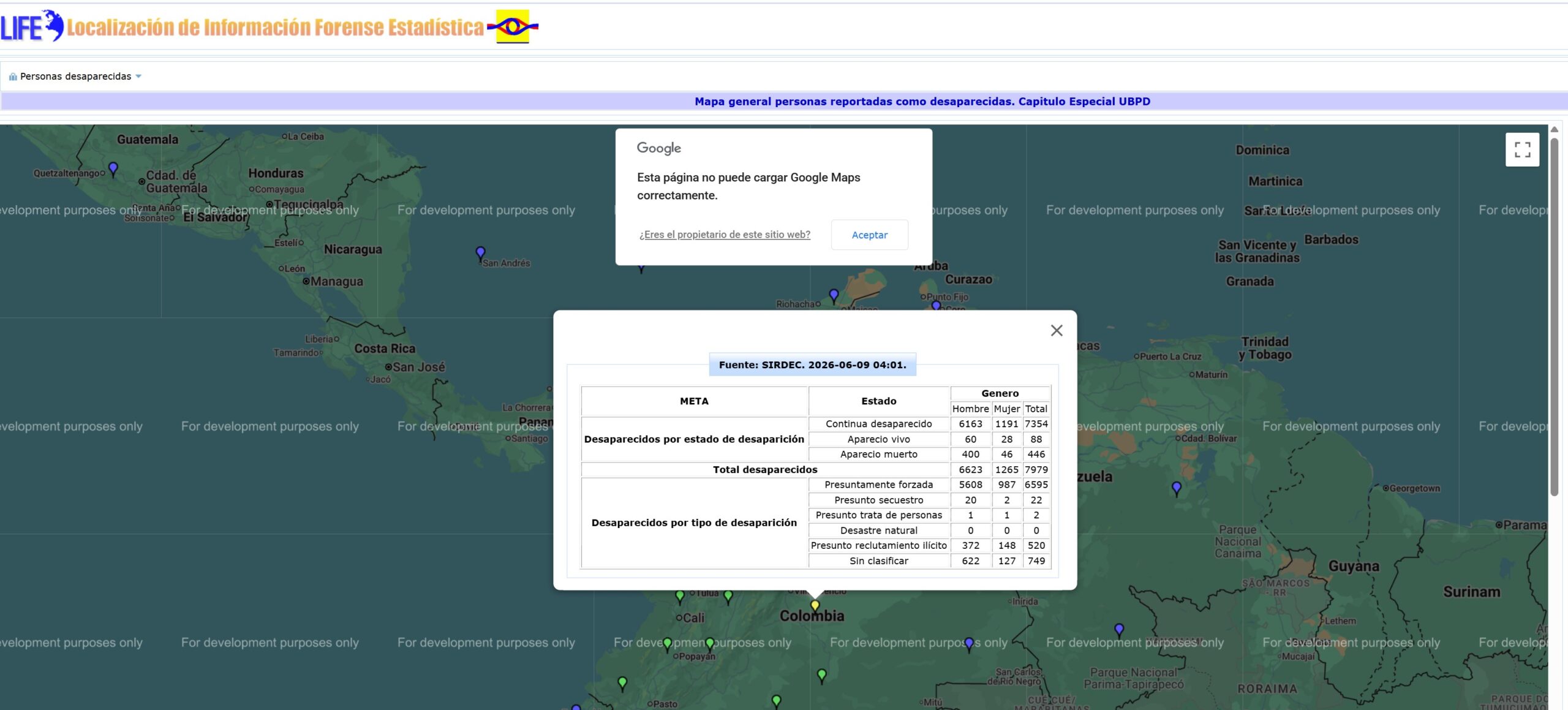Select the blue pin near Punto Fijo
This screenshot has width=1568, height=710.
pos(936,305)
